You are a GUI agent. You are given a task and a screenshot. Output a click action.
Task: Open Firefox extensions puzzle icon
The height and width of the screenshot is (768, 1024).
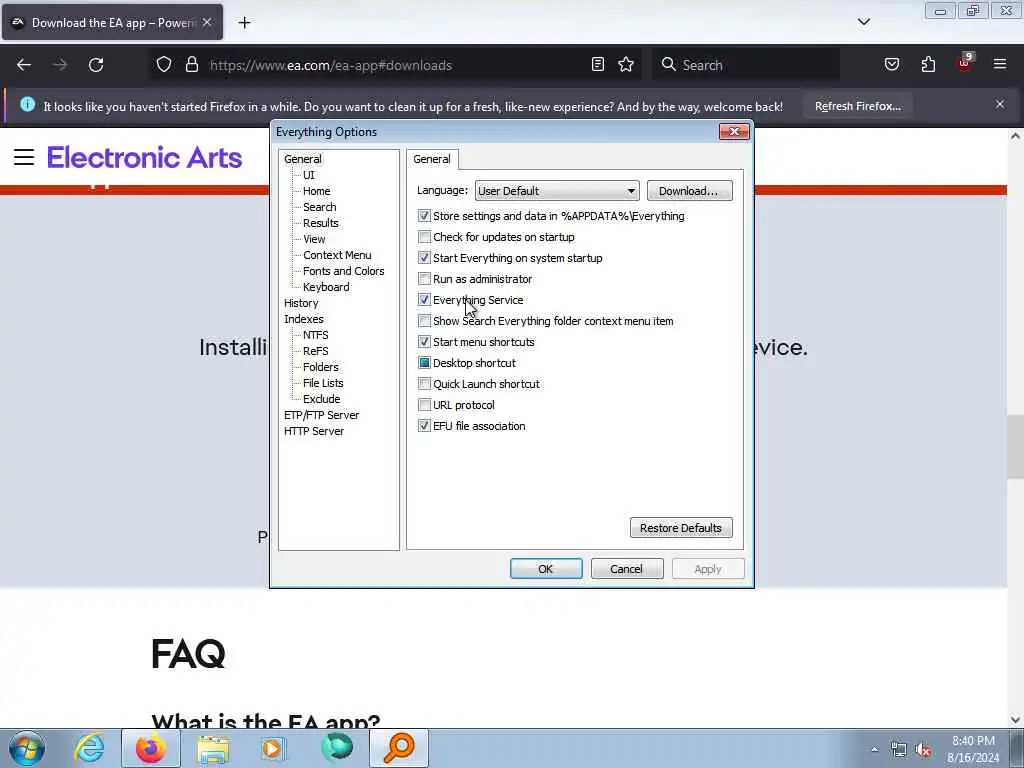point(928,65)
